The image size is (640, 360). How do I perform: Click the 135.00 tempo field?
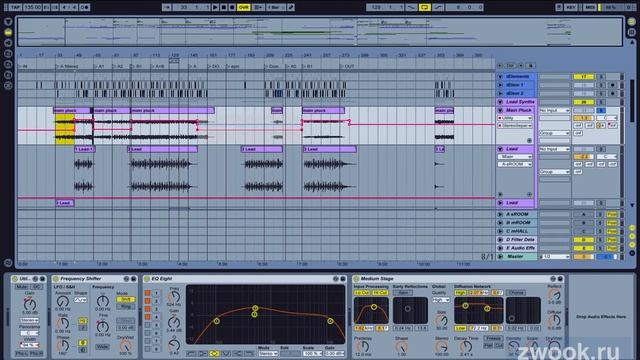click(32, 7)
